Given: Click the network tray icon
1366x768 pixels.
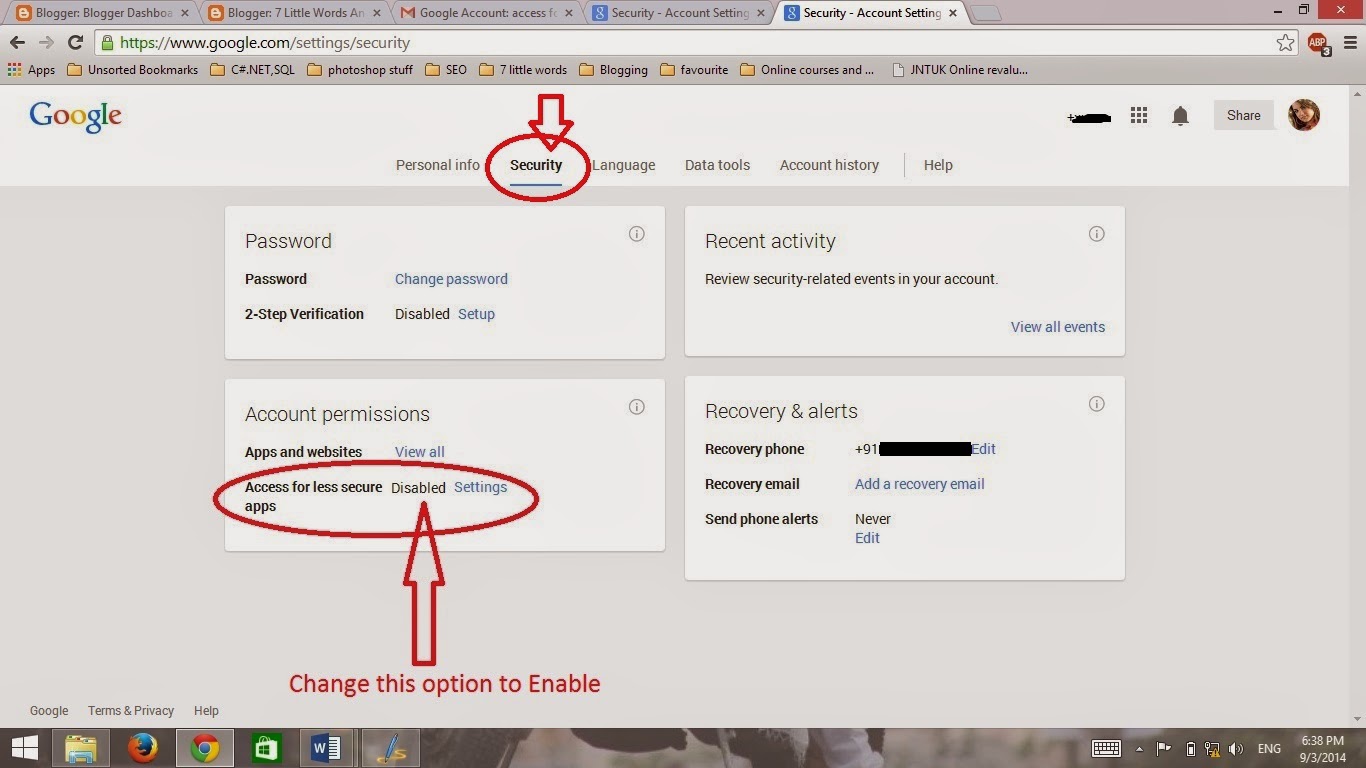Looking at the screenshot, I should (1212, 749).
